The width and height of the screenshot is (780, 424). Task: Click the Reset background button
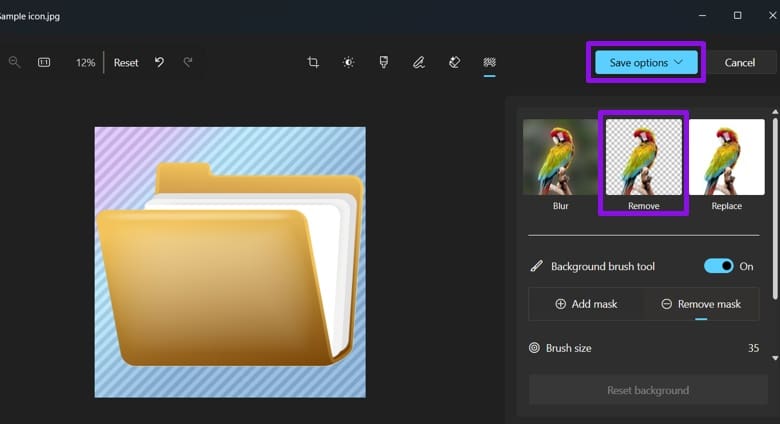coord(648,390)
